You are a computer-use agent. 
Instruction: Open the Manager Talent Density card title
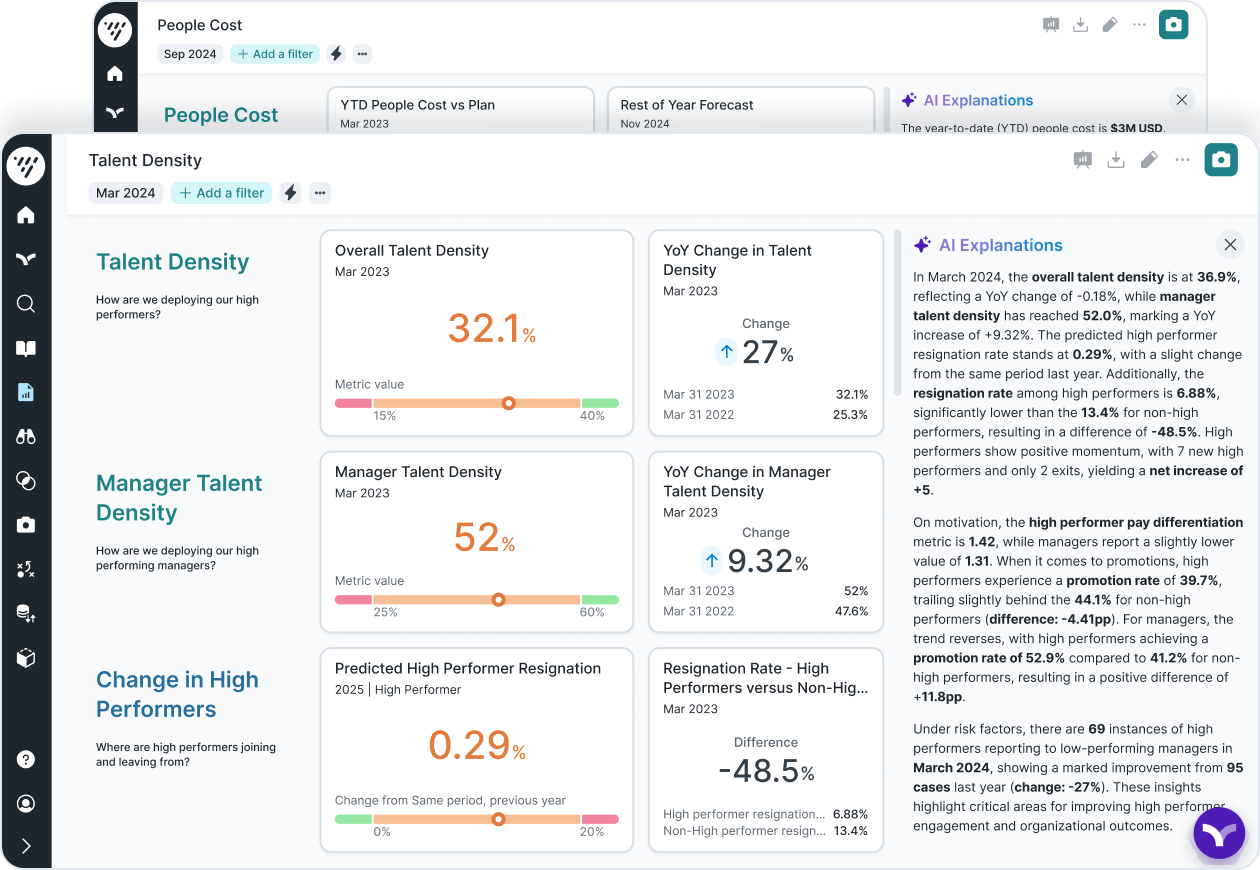coord(418,472)
